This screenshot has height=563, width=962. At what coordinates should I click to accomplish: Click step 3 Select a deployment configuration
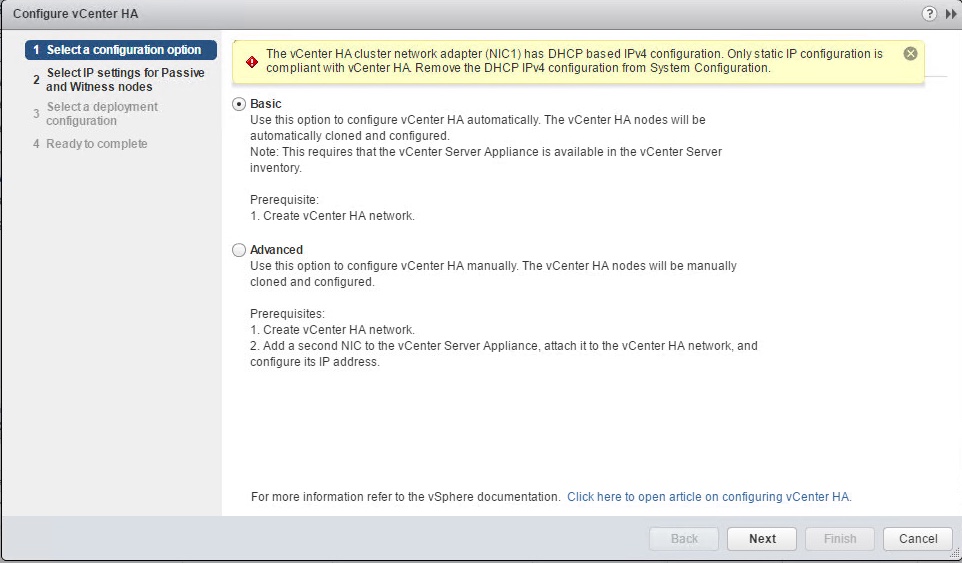[102, 114]
